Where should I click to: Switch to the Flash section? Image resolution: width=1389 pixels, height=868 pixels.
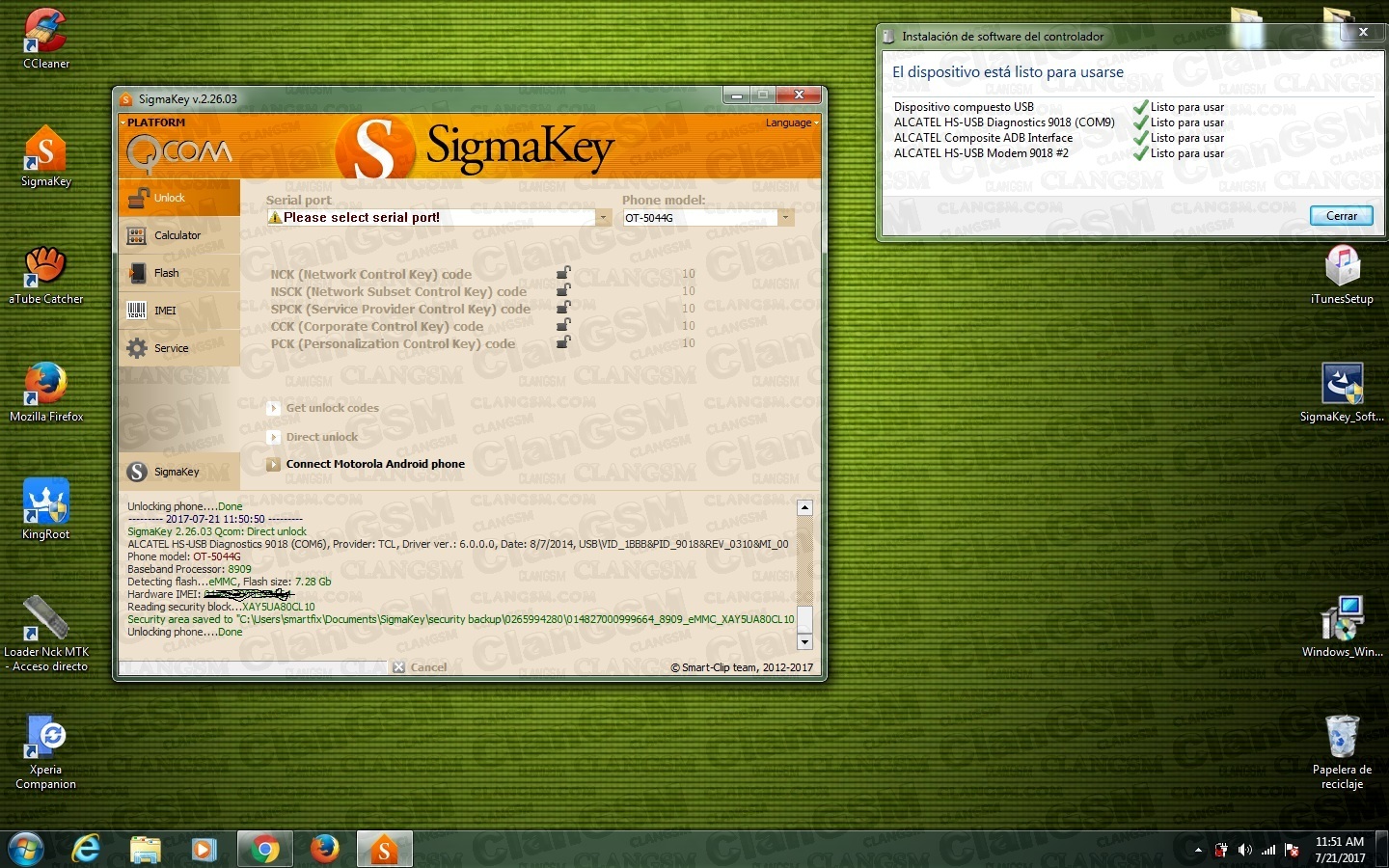(x=179, y=273)
